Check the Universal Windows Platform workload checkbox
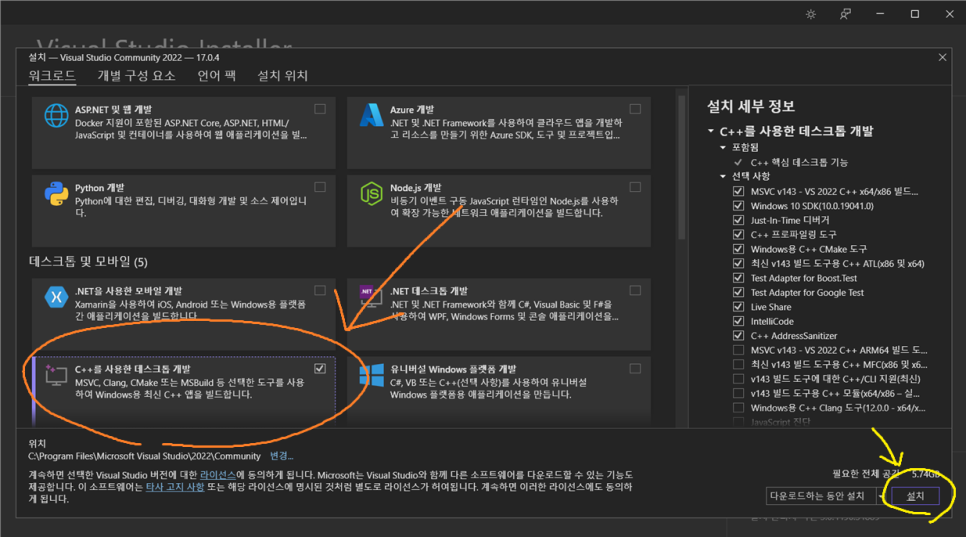The width and height of the screenshot is (966, 537). coord(635,368)
